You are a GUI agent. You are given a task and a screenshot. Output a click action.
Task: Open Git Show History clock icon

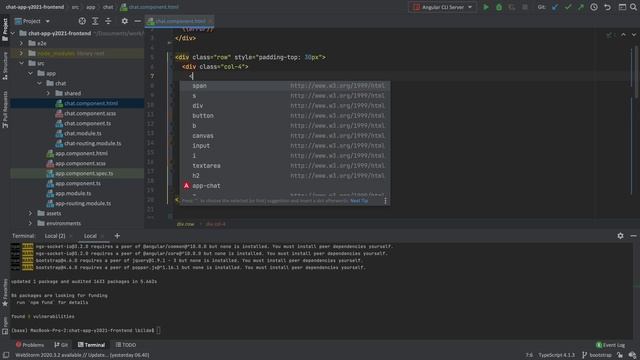[x=594, y=7]
